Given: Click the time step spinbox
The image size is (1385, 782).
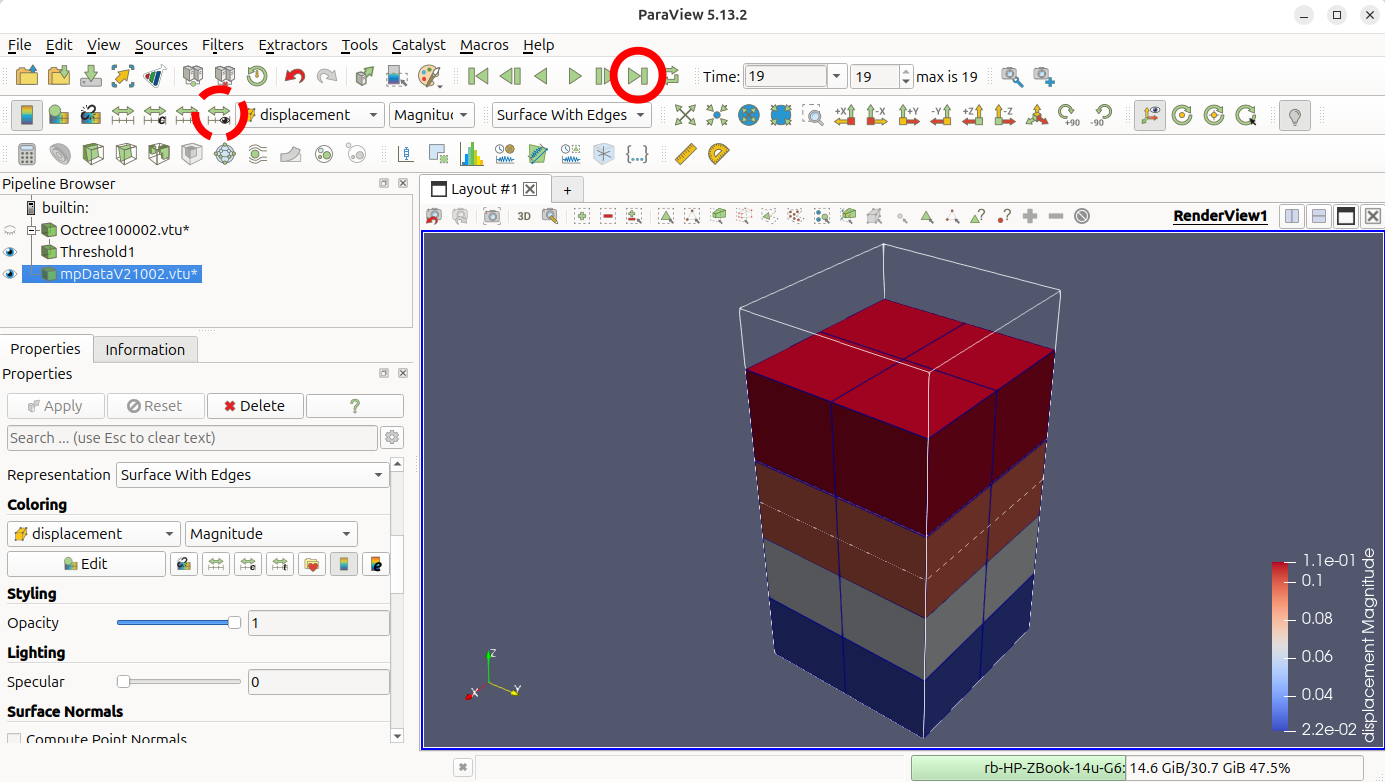Looking at the screenshot, I should pyautogui.click(x=881, y=76).
